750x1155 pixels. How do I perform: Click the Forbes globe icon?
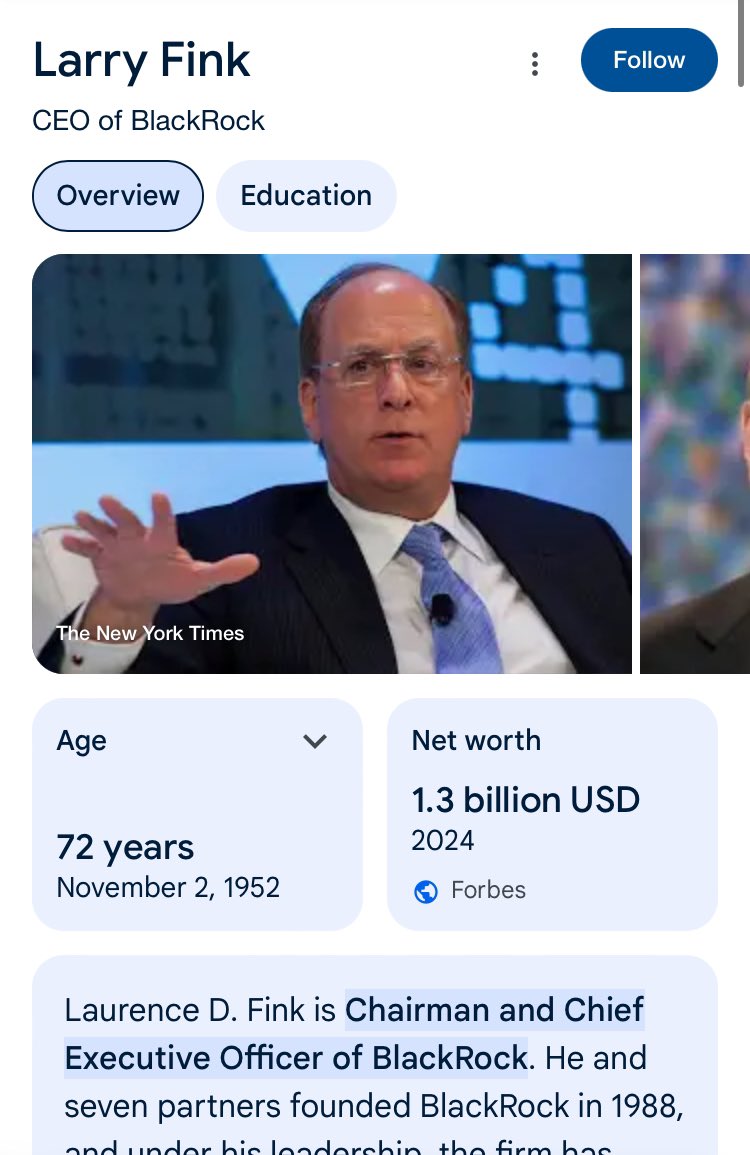426,891
